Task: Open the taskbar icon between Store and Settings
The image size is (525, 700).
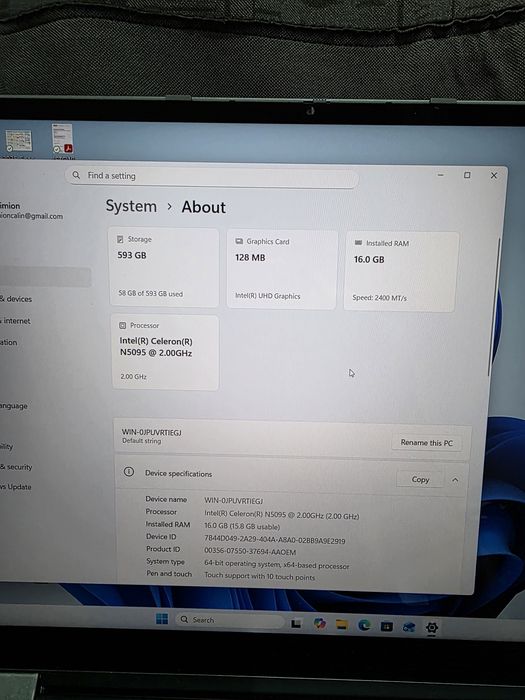Action: point(408,628)
